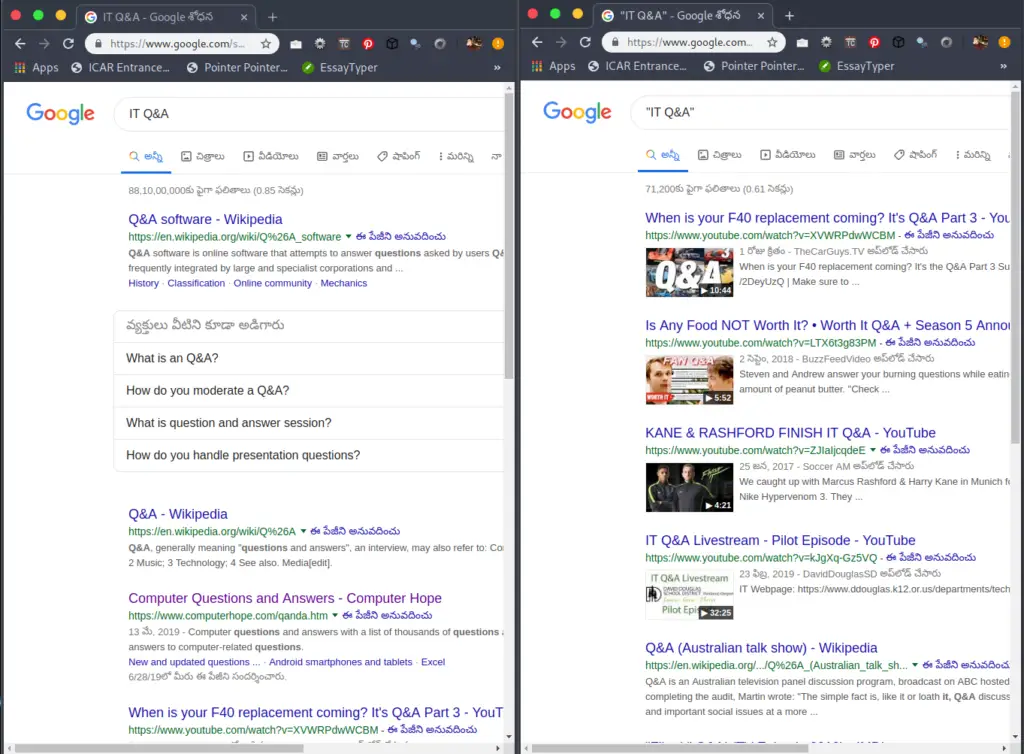This screenshot has height=754, width=1024.
Task: Click the back arrow in right window
Action: pos(537,42)
